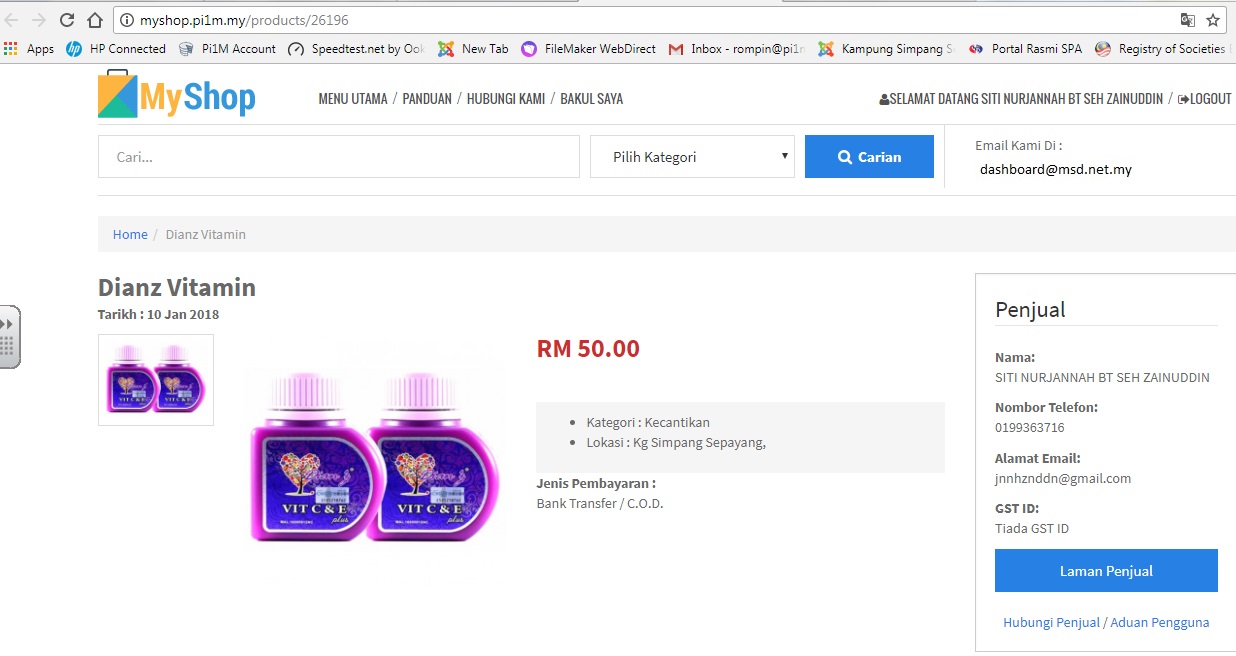Click into the Cari search field
Image resolution: width=1236 pixels, height=656 pixels.
(339, 157)
